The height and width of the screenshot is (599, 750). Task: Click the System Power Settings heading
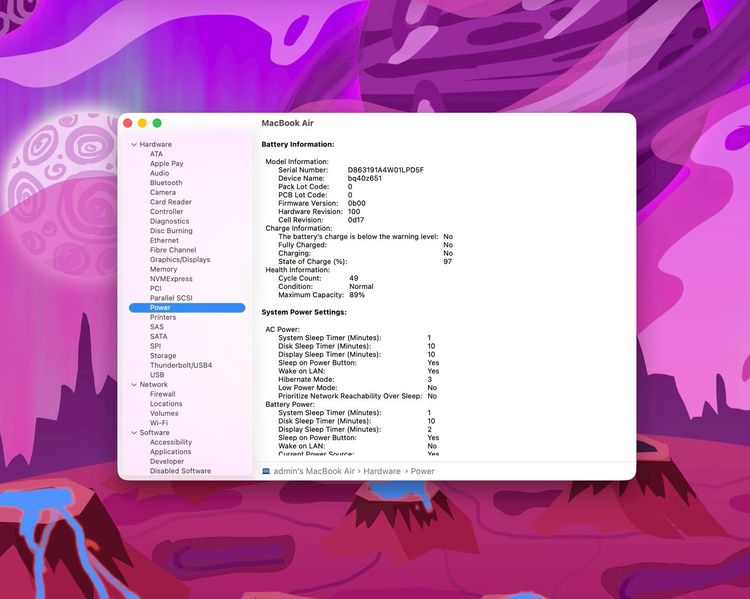(304, 312)
